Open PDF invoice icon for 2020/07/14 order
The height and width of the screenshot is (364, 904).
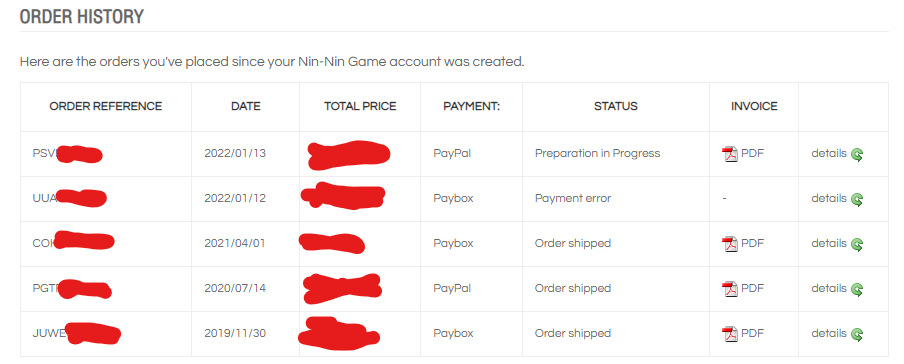[x=730, y=289]
